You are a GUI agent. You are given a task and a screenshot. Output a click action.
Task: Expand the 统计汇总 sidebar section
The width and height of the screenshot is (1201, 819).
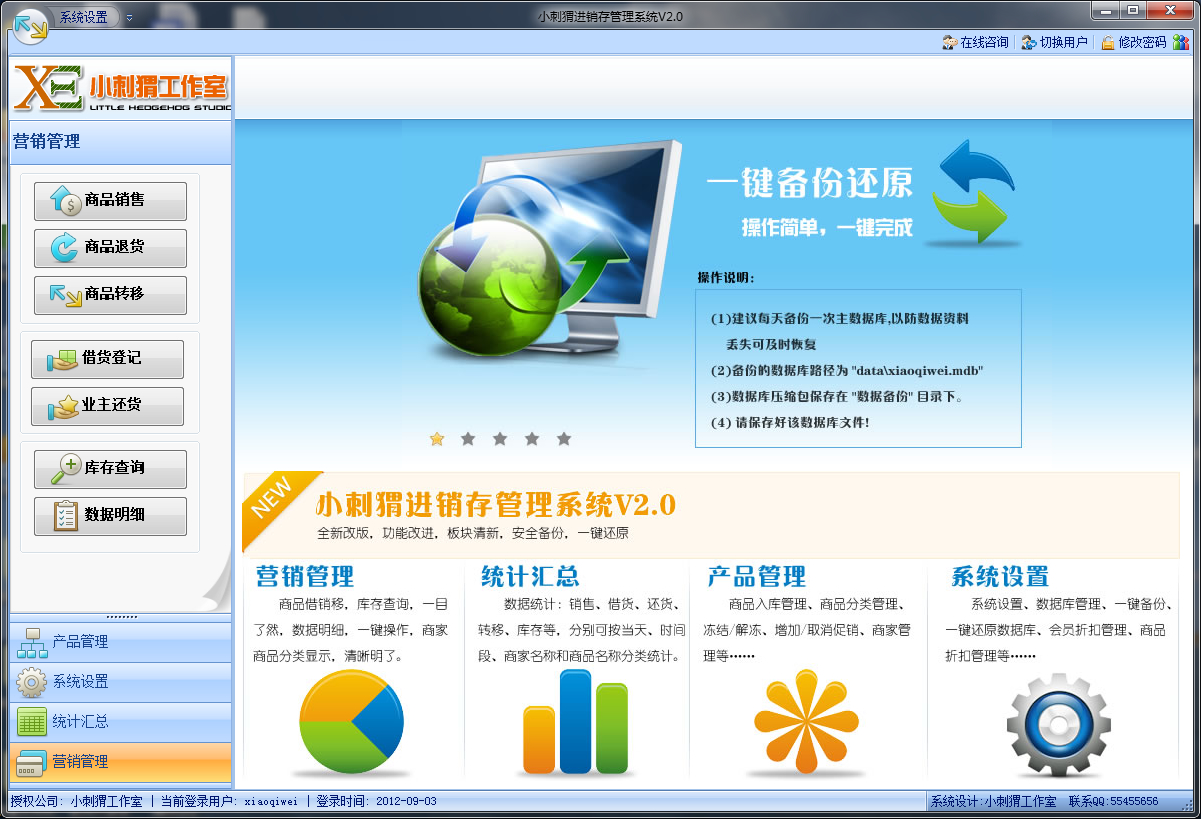click(x=120, y=722)
